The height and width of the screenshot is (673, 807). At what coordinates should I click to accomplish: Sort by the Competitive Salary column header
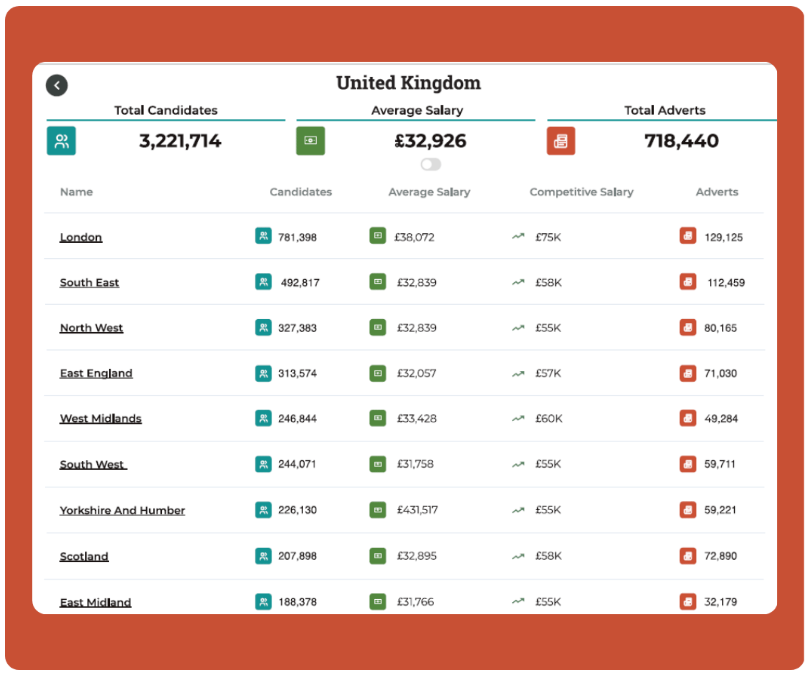click(x=581, y=192)
